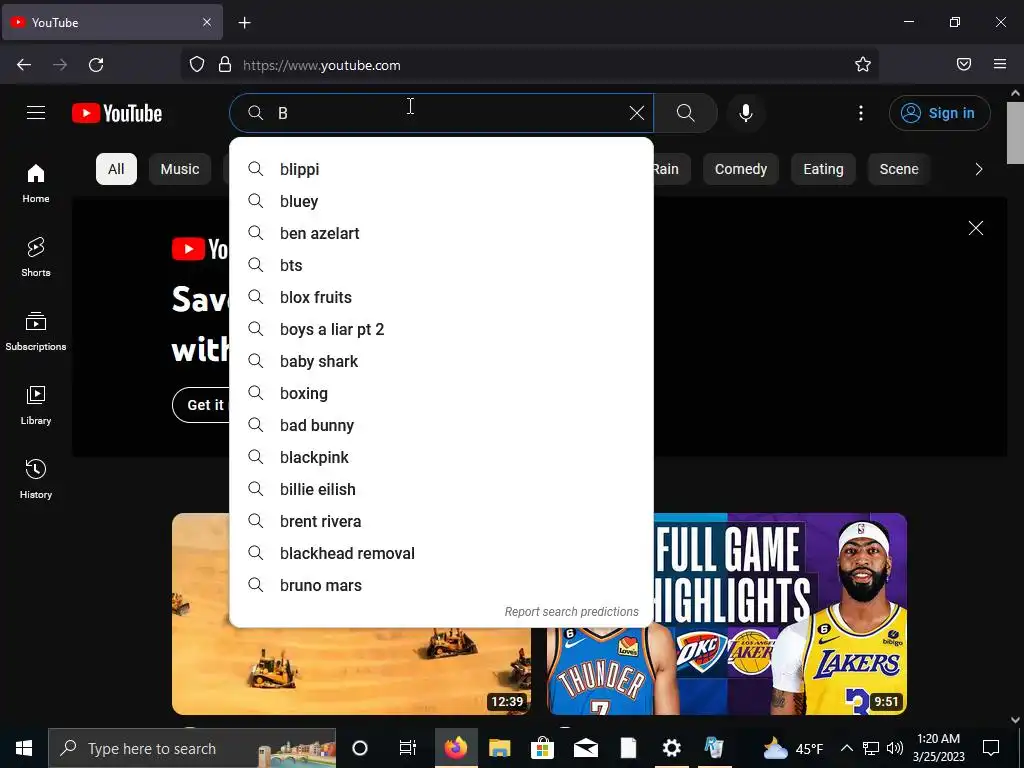Bookmark this page with star icon
The height and width of the screenshot is (768, 1024).
(x=863, y=64)
